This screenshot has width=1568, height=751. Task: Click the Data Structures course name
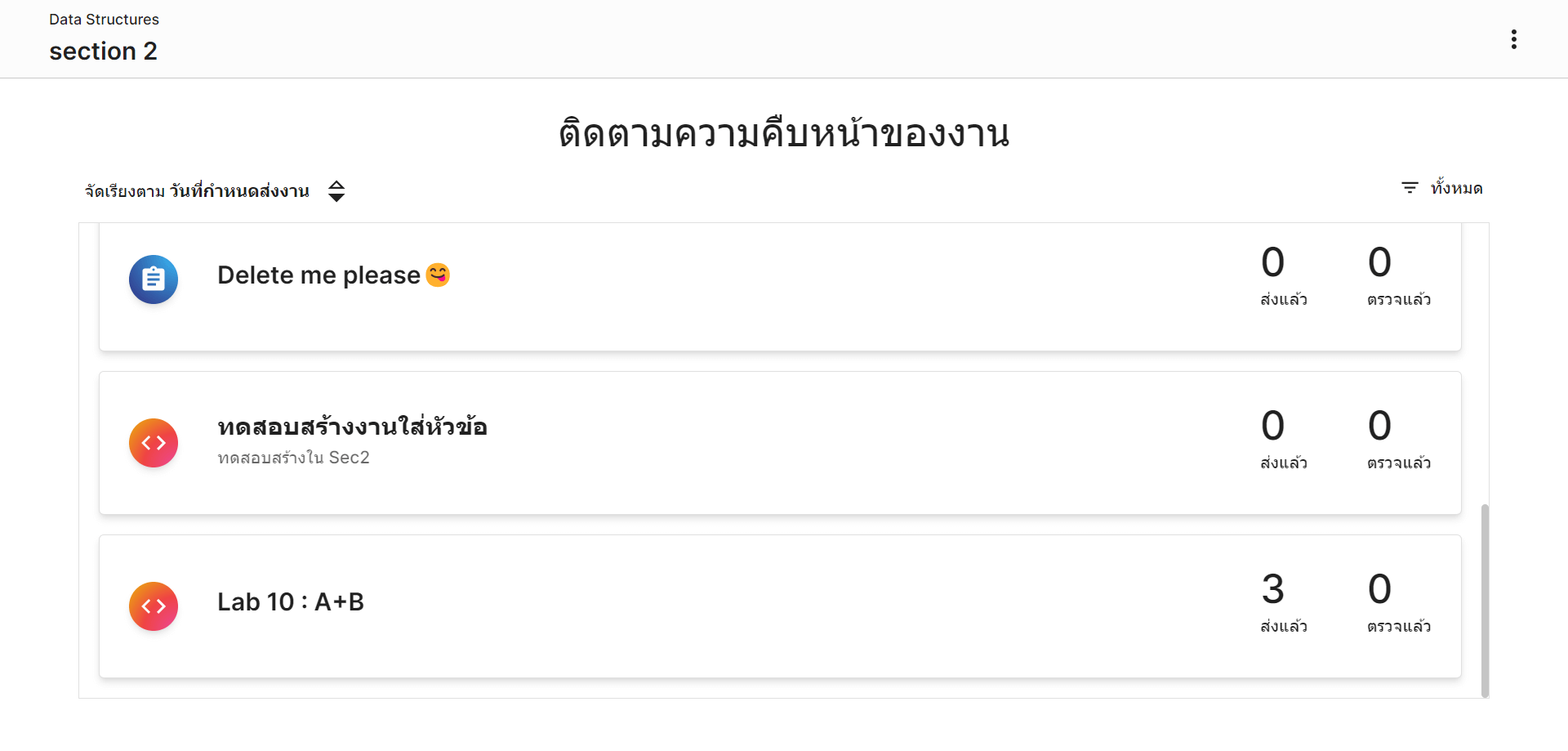[104, 20]
